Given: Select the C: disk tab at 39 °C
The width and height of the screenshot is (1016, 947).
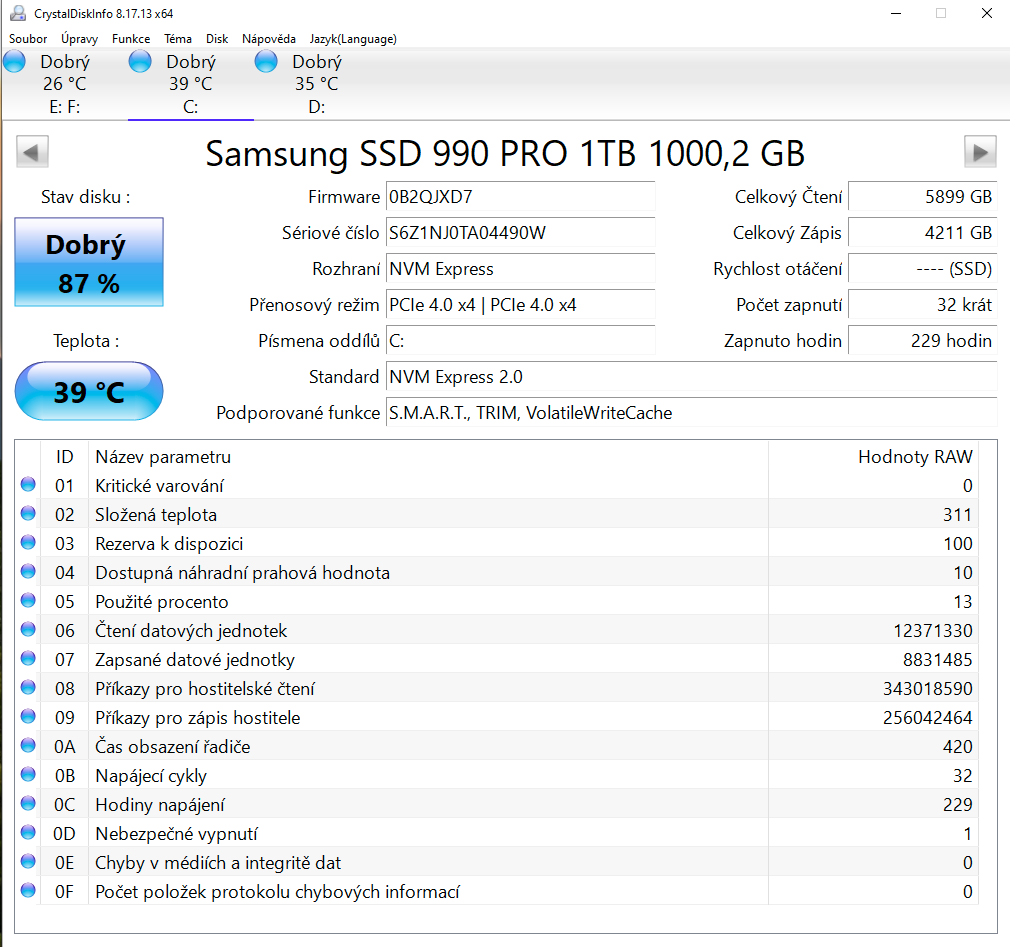Looking at the screenshot, I should pos(190,85).
